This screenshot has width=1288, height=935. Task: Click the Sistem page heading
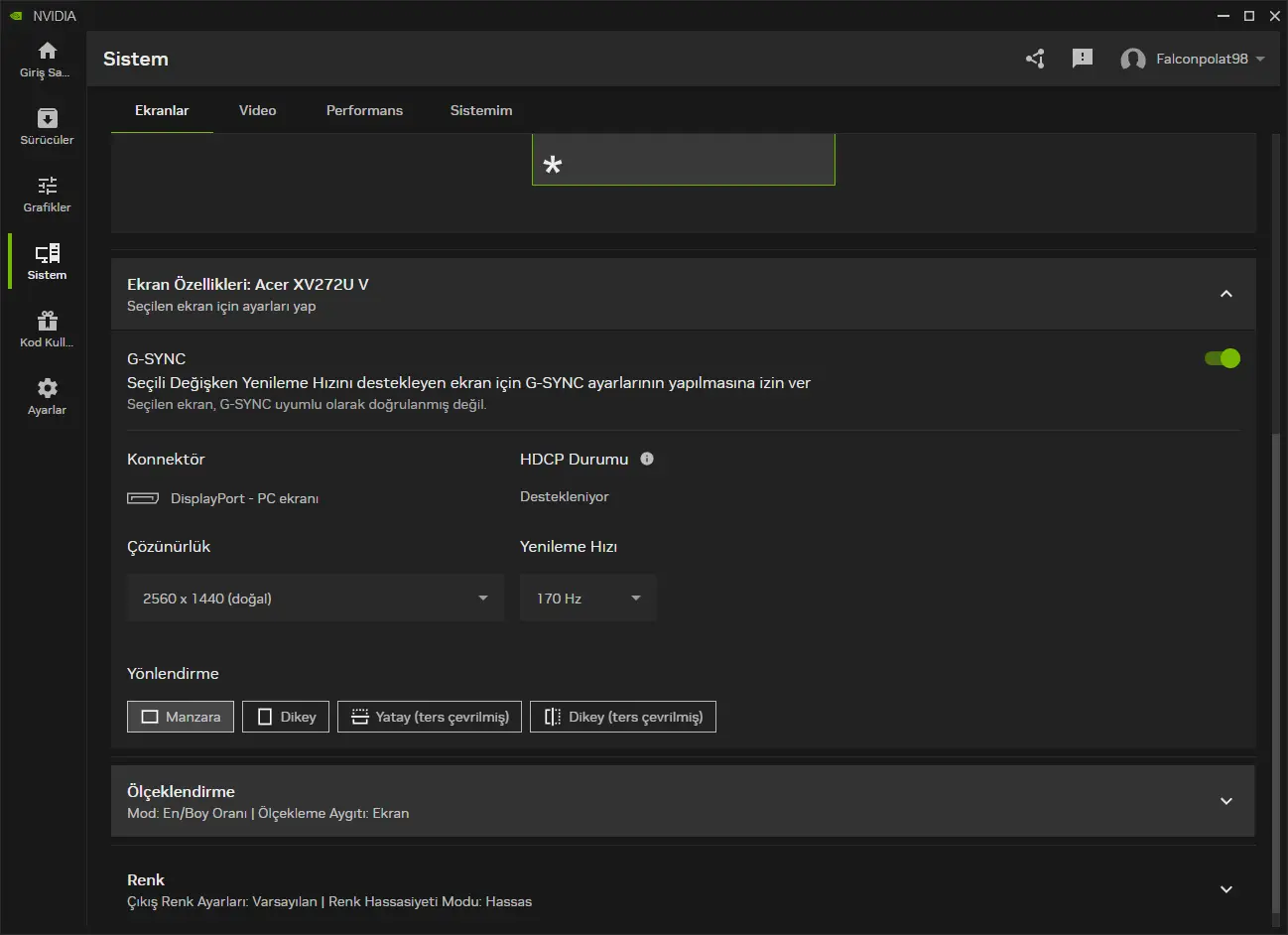136,59
